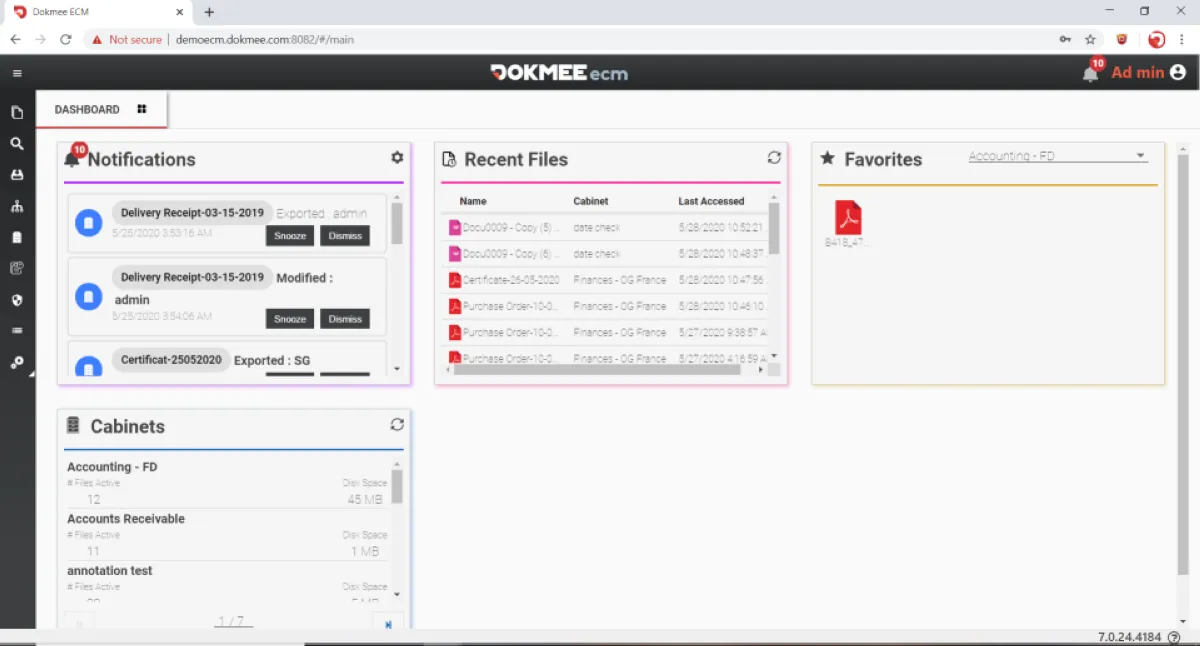Click the Cabinets page number 1 / 7 field
Viewport: 1200px width, 646px height.
pyautogui.click(x=234, y=622)
